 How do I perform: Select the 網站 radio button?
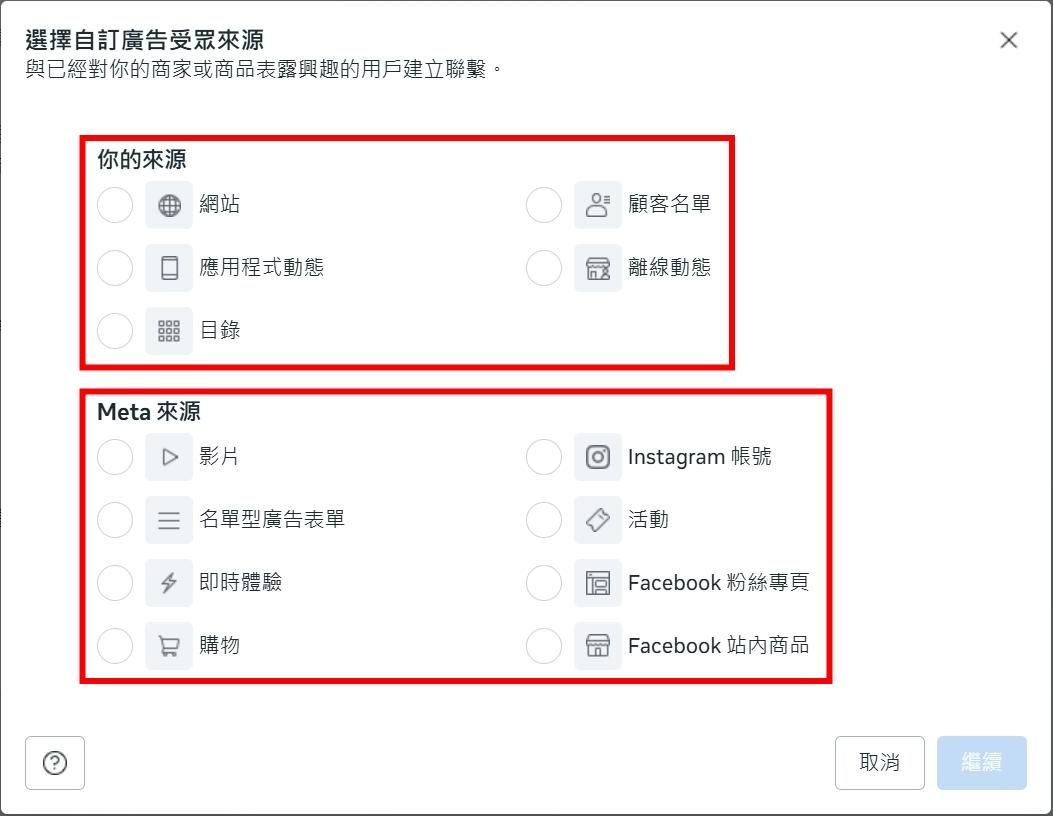[115, 205]
